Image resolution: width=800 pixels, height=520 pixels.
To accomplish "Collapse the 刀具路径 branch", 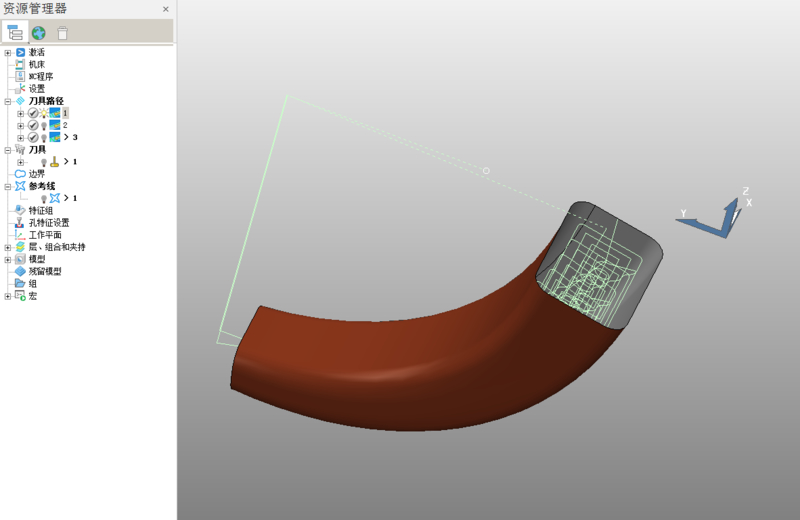I will [x=8, y=101].
